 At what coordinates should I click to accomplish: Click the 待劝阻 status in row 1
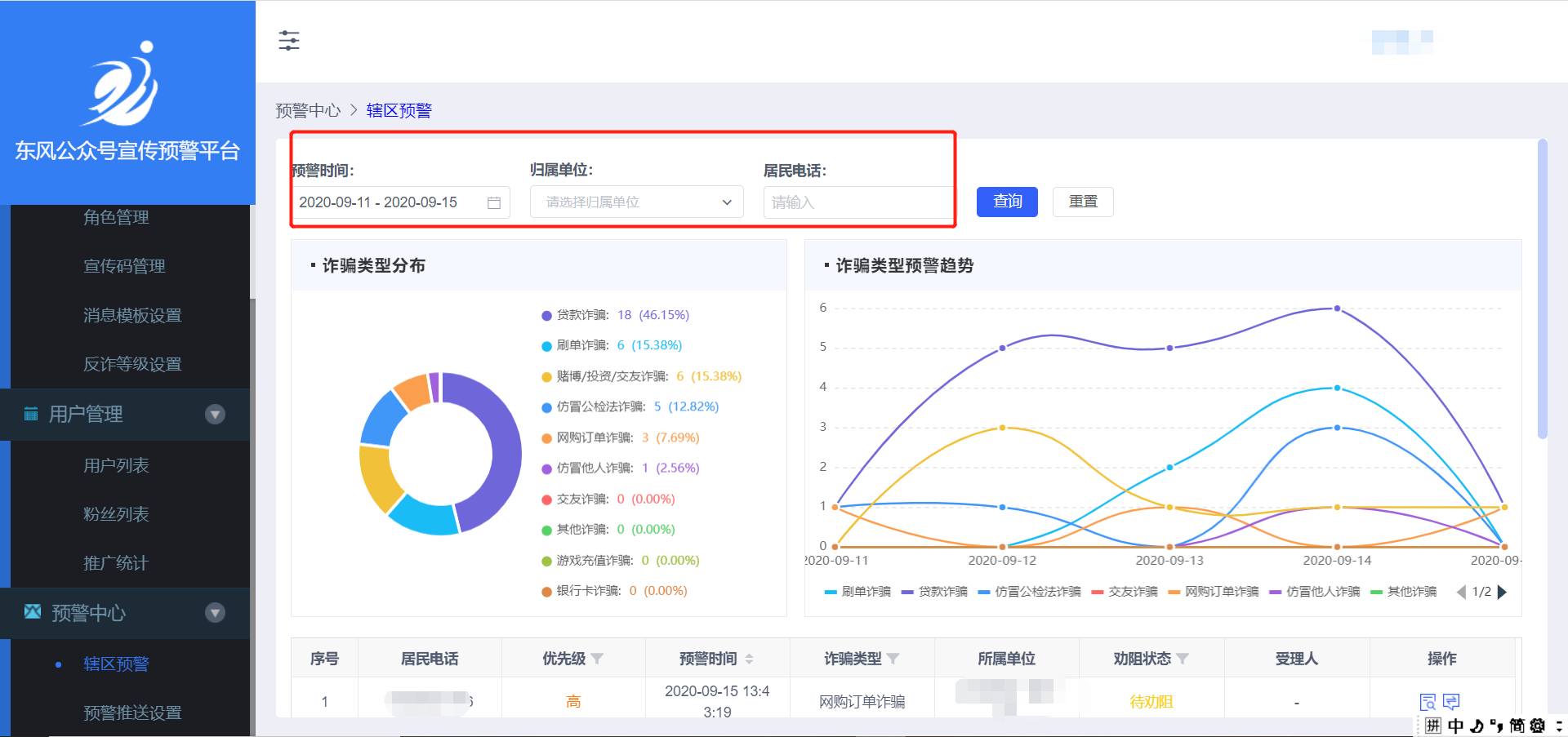coord(1151,702)
